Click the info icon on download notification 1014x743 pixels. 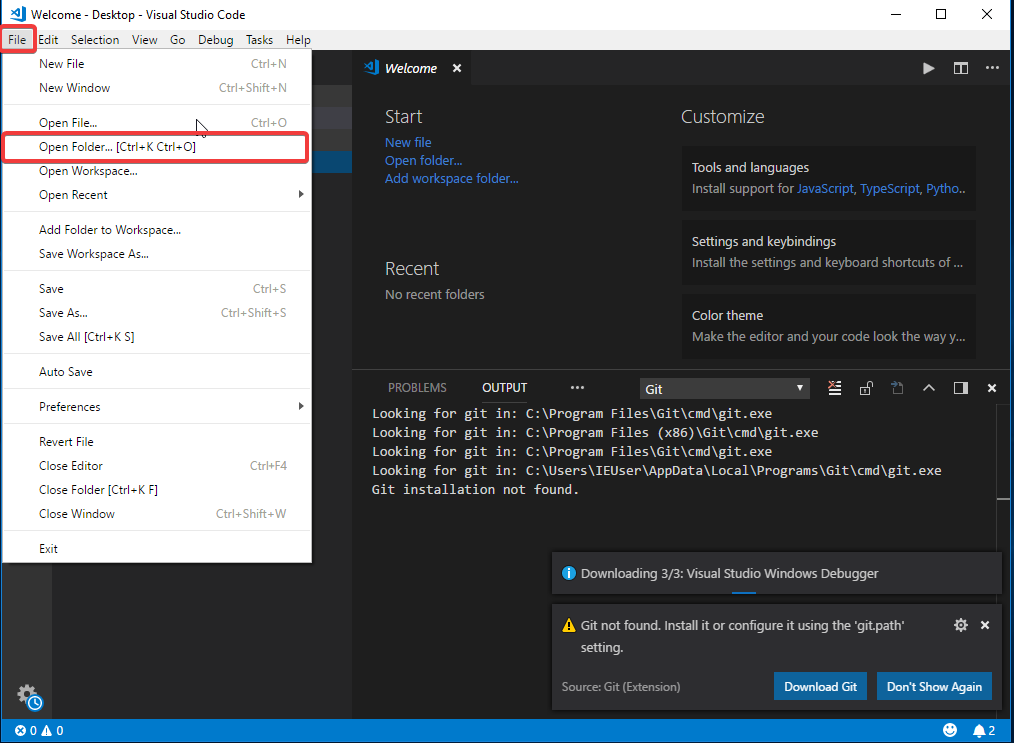[568, 573]
